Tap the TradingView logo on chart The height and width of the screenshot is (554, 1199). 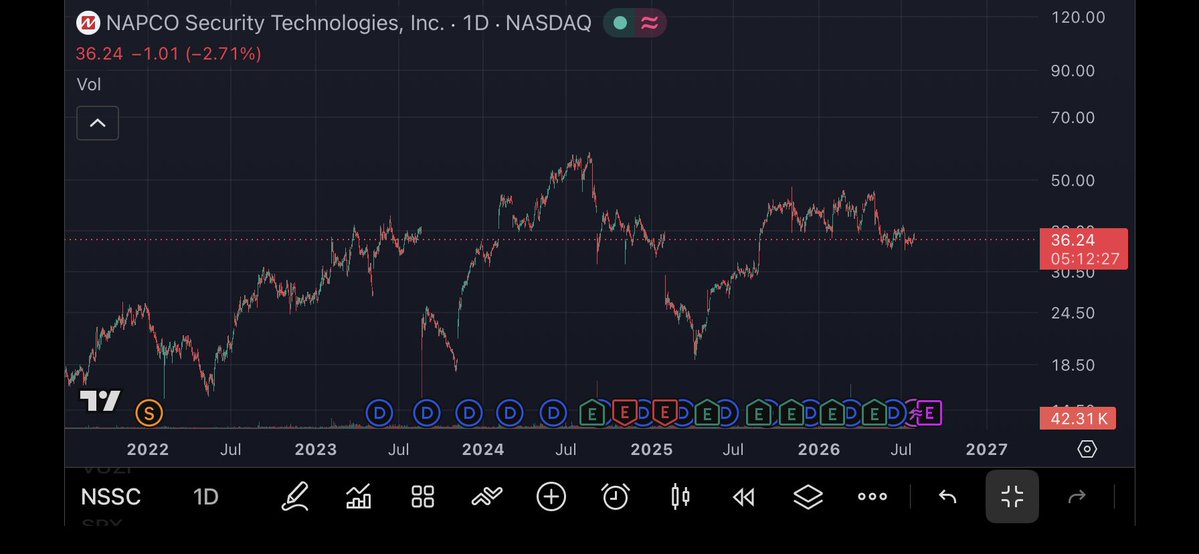[x=99, y=400]
